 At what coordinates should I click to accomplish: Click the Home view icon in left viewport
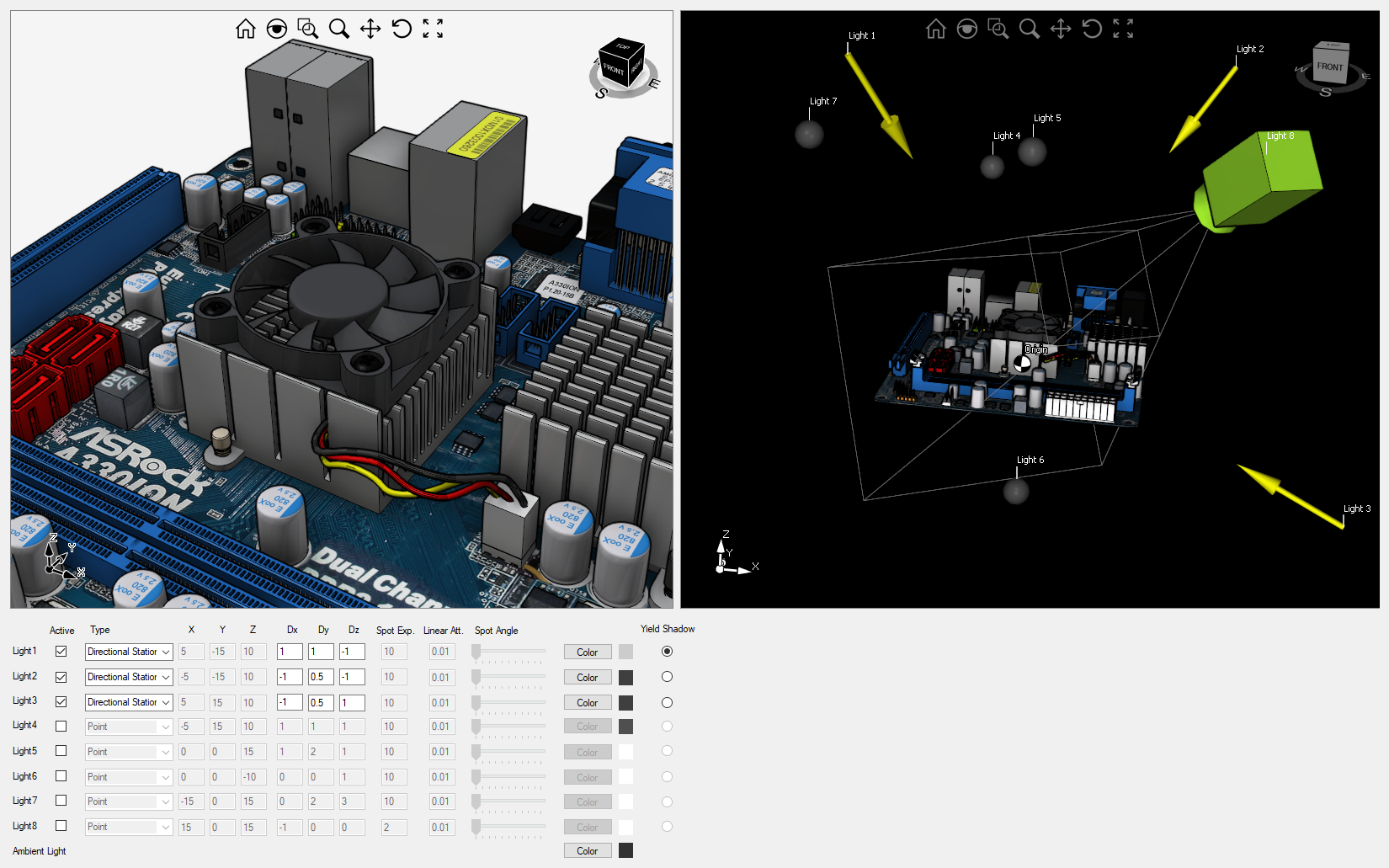pos(245,29)
